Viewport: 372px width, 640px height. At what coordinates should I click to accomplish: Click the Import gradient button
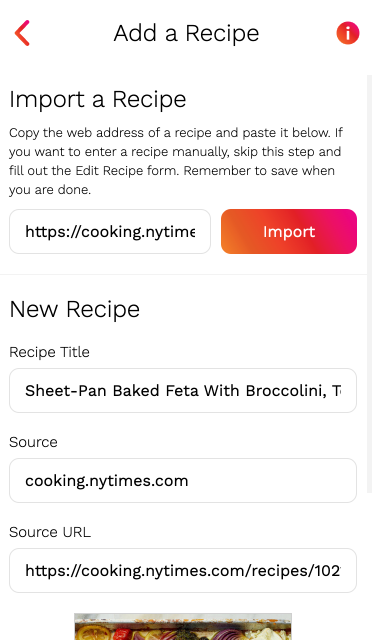(289, 231)
